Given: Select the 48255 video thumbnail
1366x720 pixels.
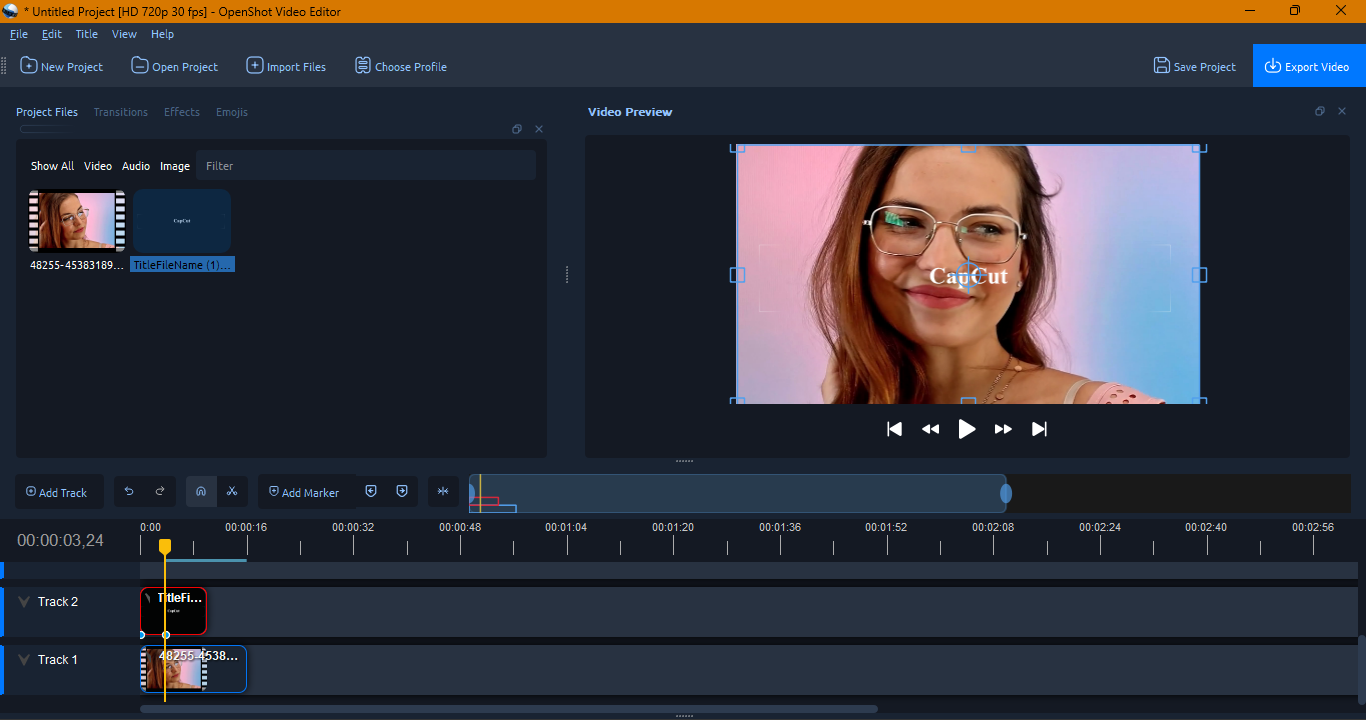Looking at the screenshot, I should click(76, 219).
